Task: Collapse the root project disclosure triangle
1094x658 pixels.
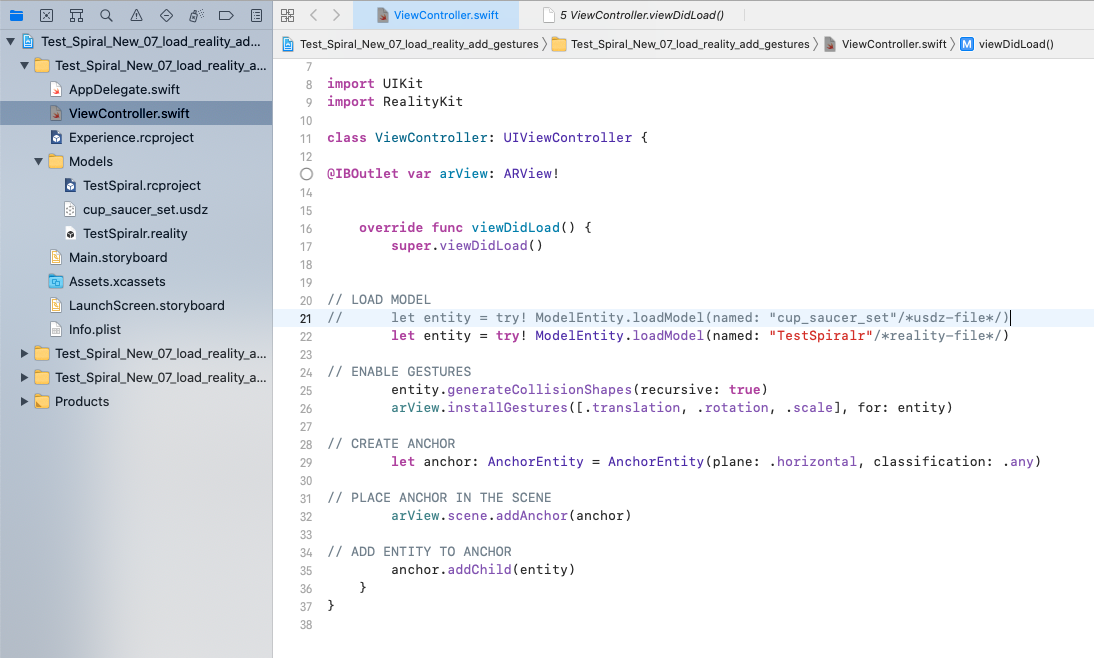Action: click(10, 42)
